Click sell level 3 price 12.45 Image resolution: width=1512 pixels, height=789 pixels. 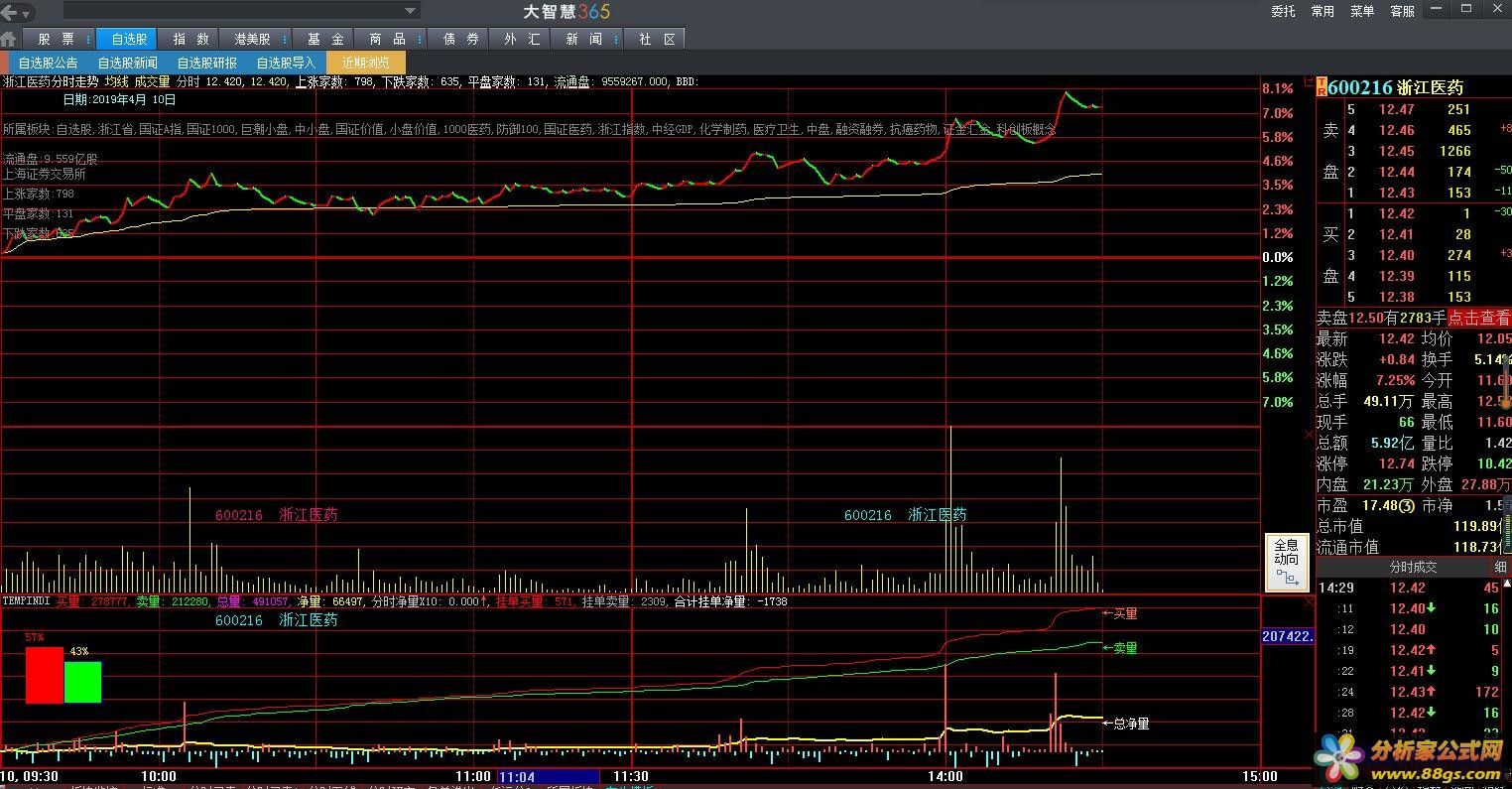pos(1396,151)
